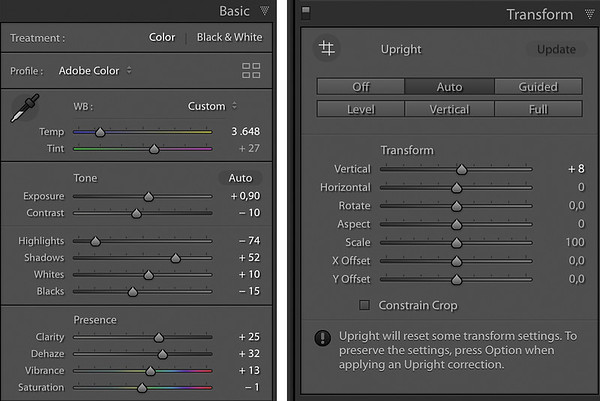Screen dimensions: 600x401
Task: Switch treatment to Black & White
Action: pos(230,37)
